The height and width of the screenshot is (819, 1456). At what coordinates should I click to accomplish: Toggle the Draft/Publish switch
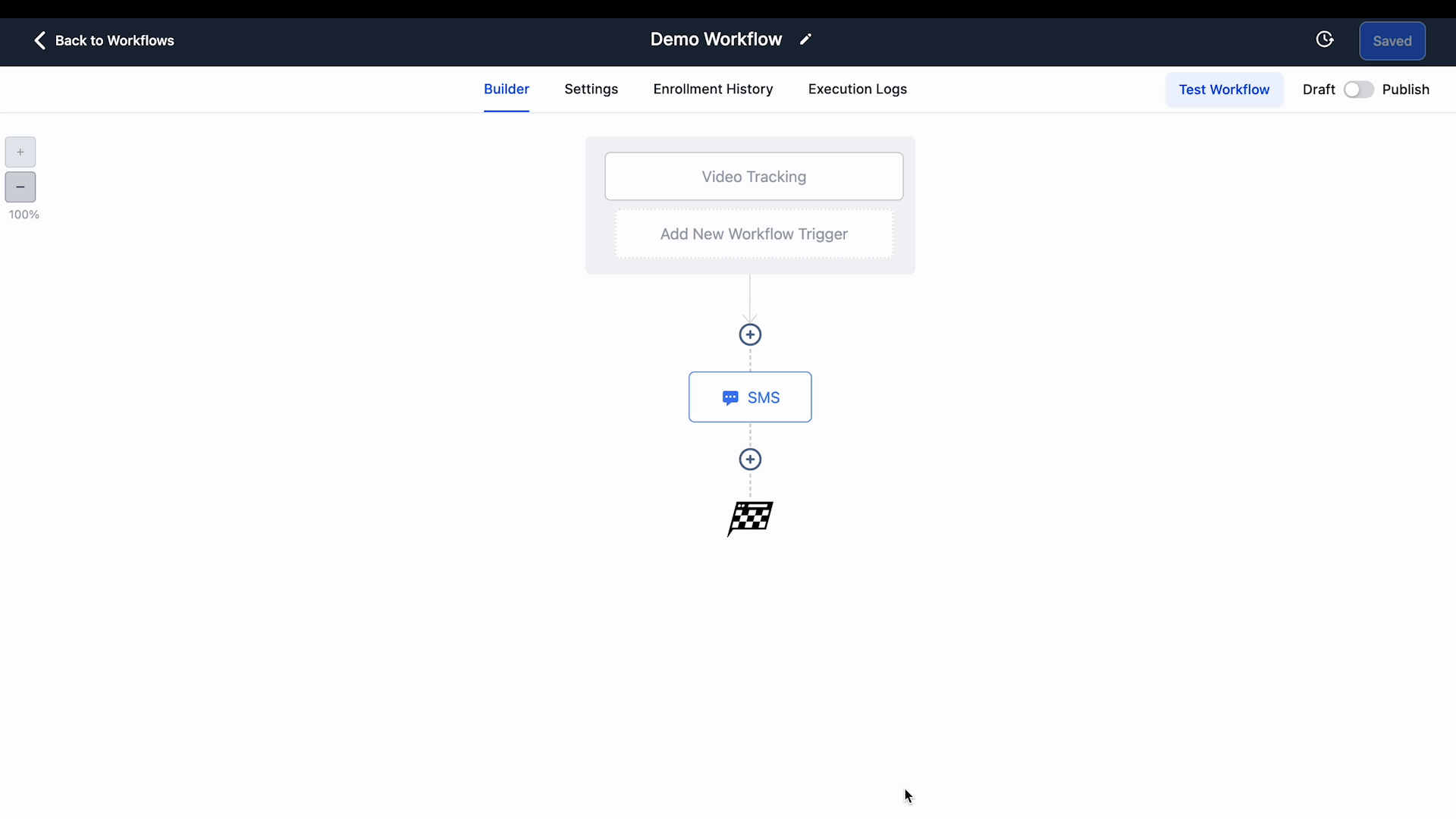click(x=1358, y=89)
